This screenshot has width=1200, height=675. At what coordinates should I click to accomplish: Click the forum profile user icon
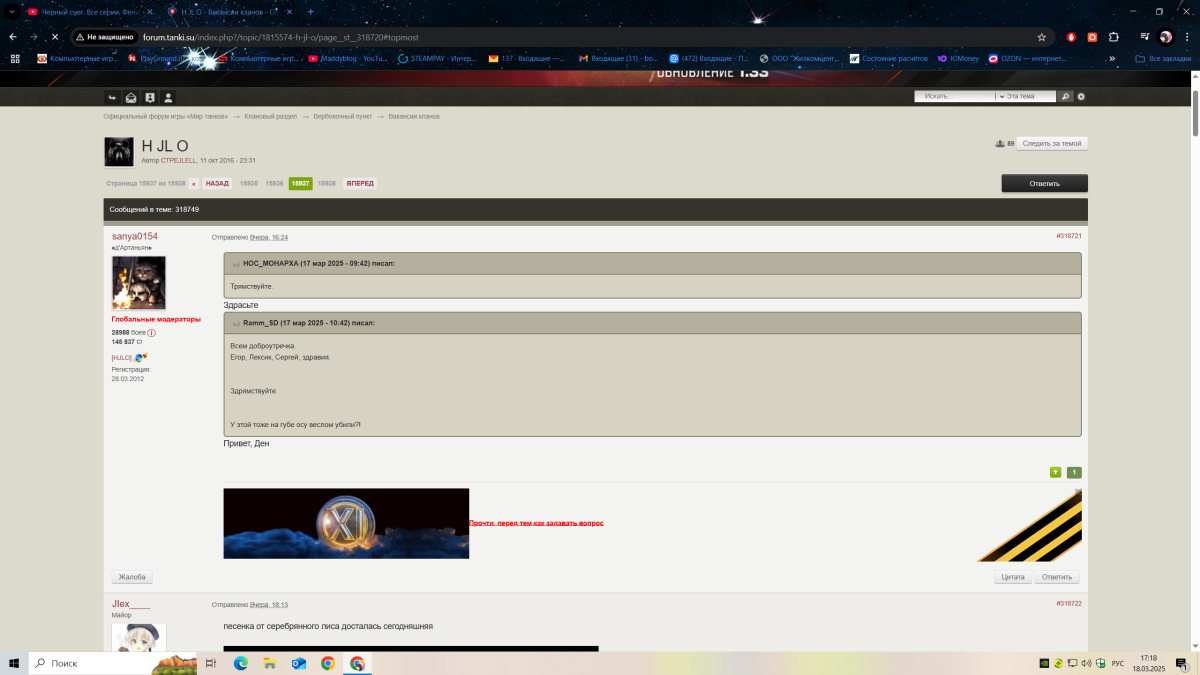[x=168, y=97]
